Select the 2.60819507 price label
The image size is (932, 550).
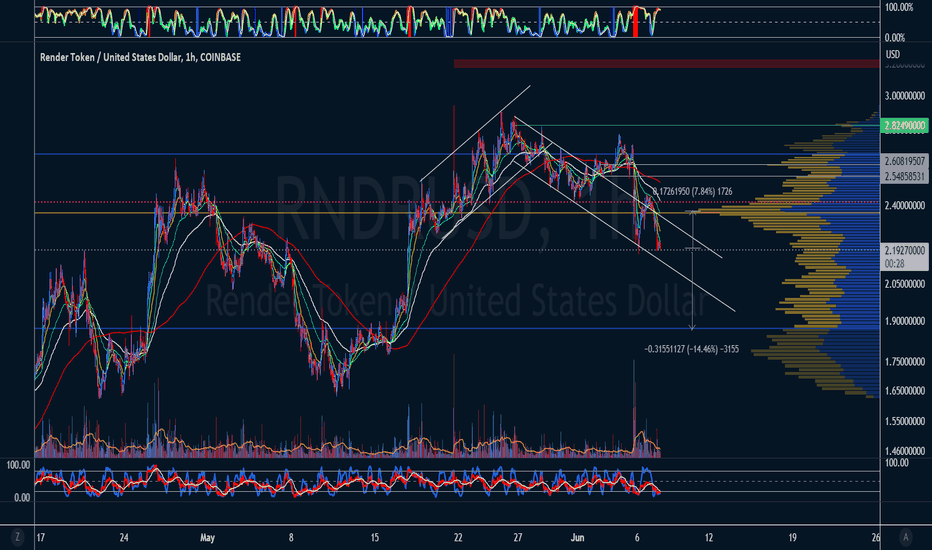tap(904, 161)
